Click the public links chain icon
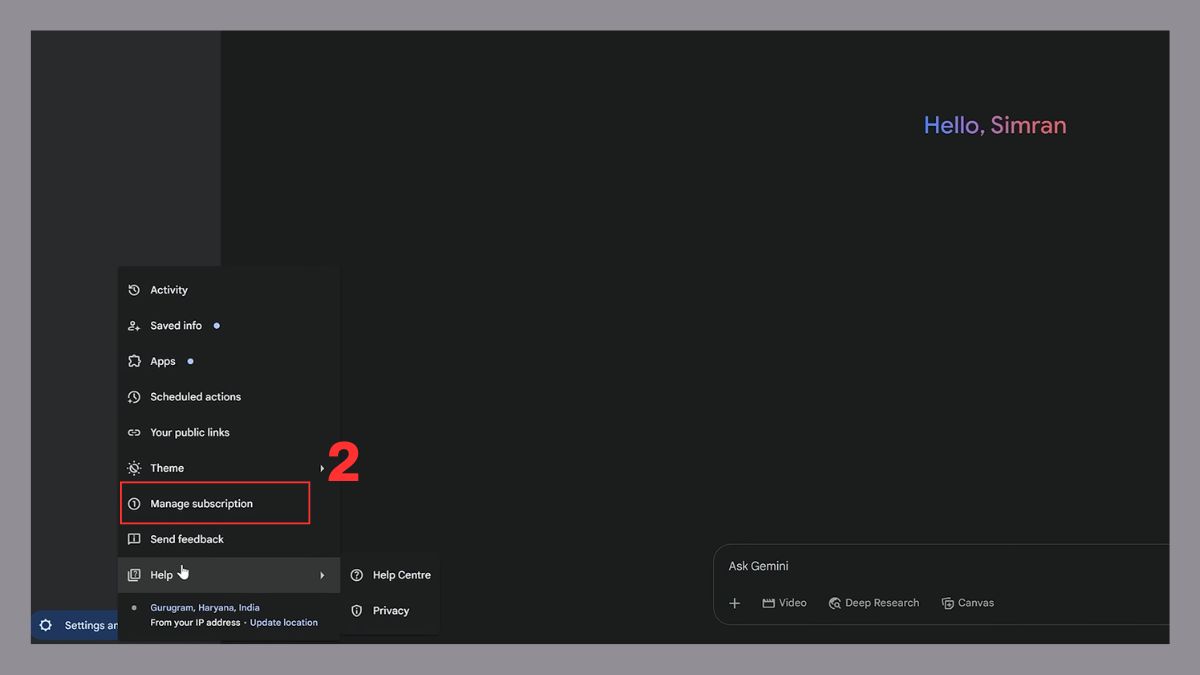Image resolution: width=1200 pixels, height=675 pixels. point(134,433)
